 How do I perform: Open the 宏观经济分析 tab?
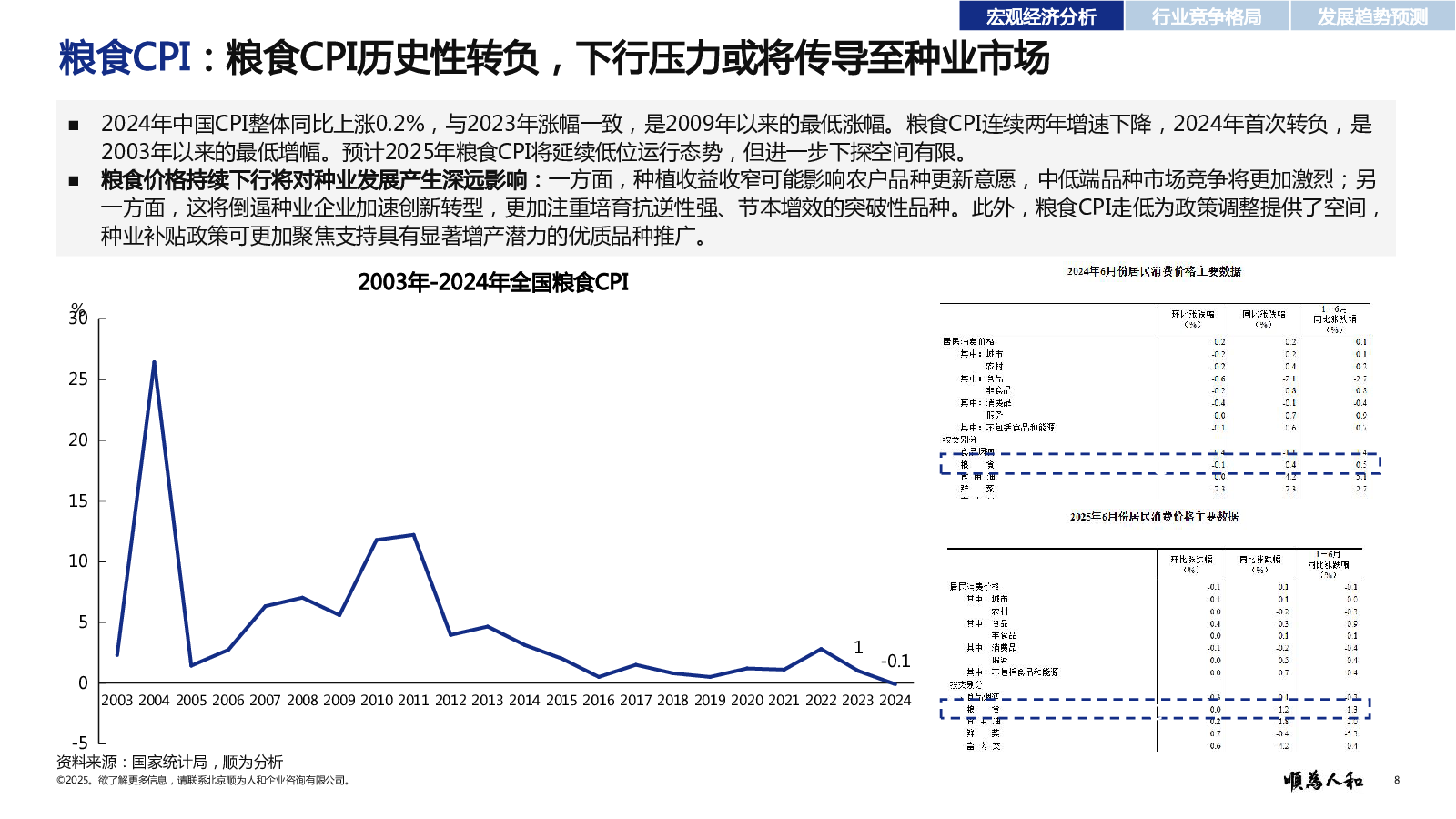pos(1041,16)
